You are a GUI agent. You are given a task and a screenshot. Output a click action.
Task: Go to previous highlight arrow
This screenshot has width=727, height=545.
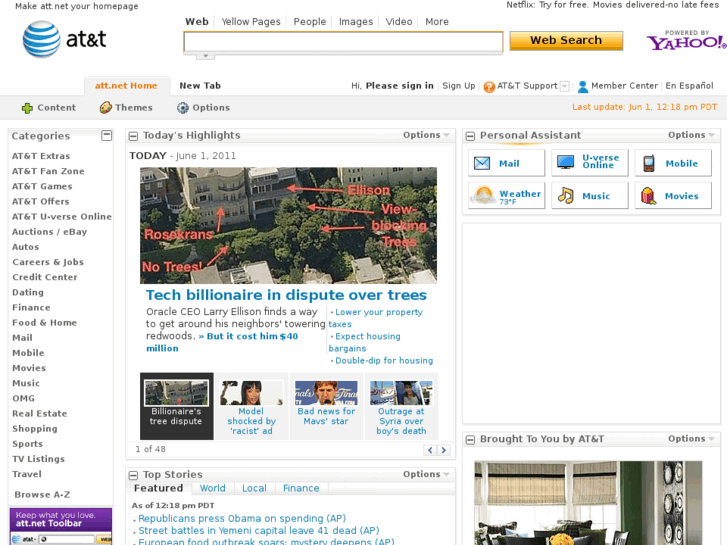(430, 450)
